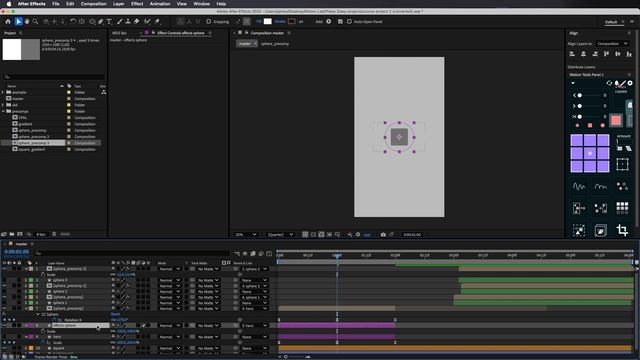Collapse the precomps folder in Project panel

point(3,111)
